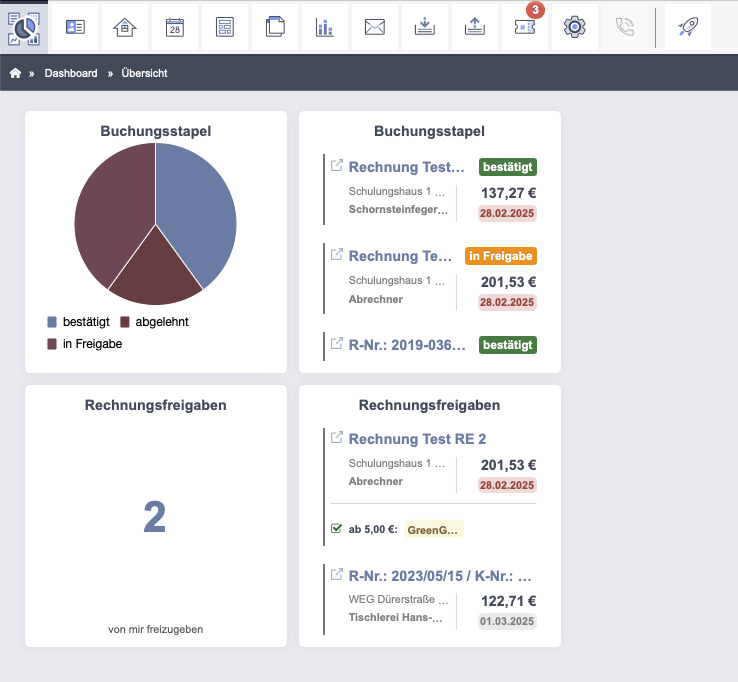738x682 pixels.
Task: Click the legend label abgelehnt
Action: (x=162, y=322)
